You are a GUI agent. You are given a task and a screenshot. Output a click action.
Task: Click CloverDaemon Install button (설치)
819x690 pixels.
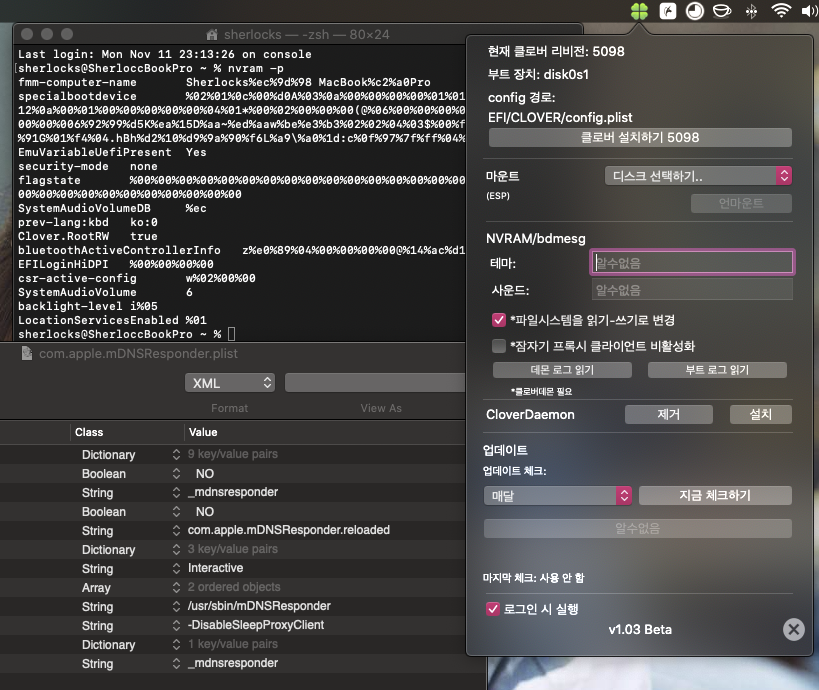[760, 414]
